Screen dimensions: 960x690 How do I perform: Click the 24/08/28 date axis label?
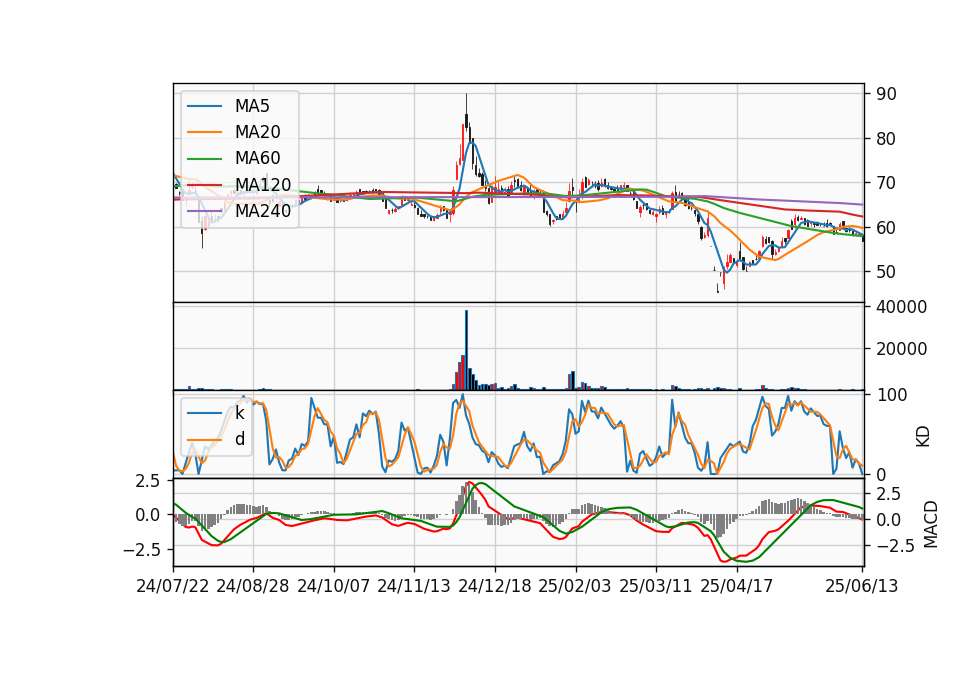253,586
